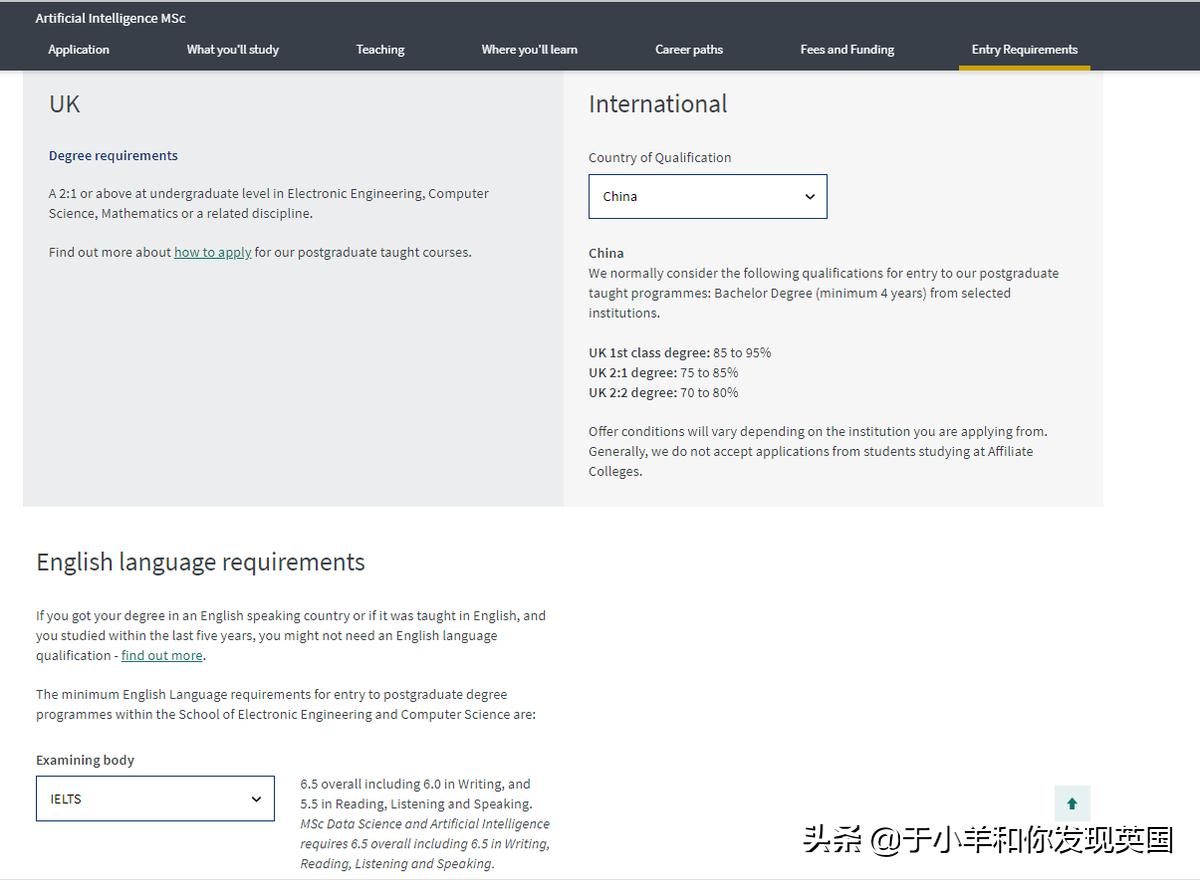Click the Examining body label

pos(85,760)
